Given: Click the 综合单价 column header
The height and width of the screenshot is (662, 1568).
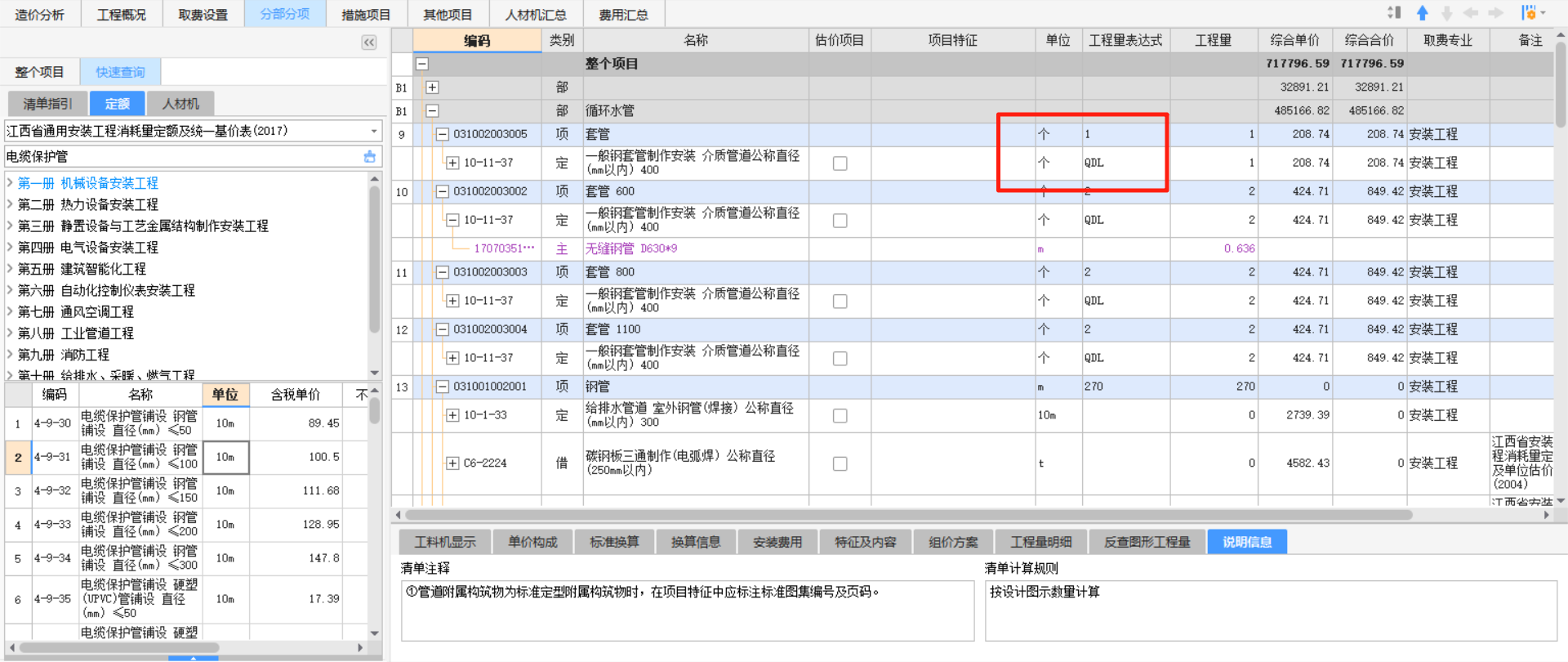Looking at the screenshot, I should click(1295, 40).
